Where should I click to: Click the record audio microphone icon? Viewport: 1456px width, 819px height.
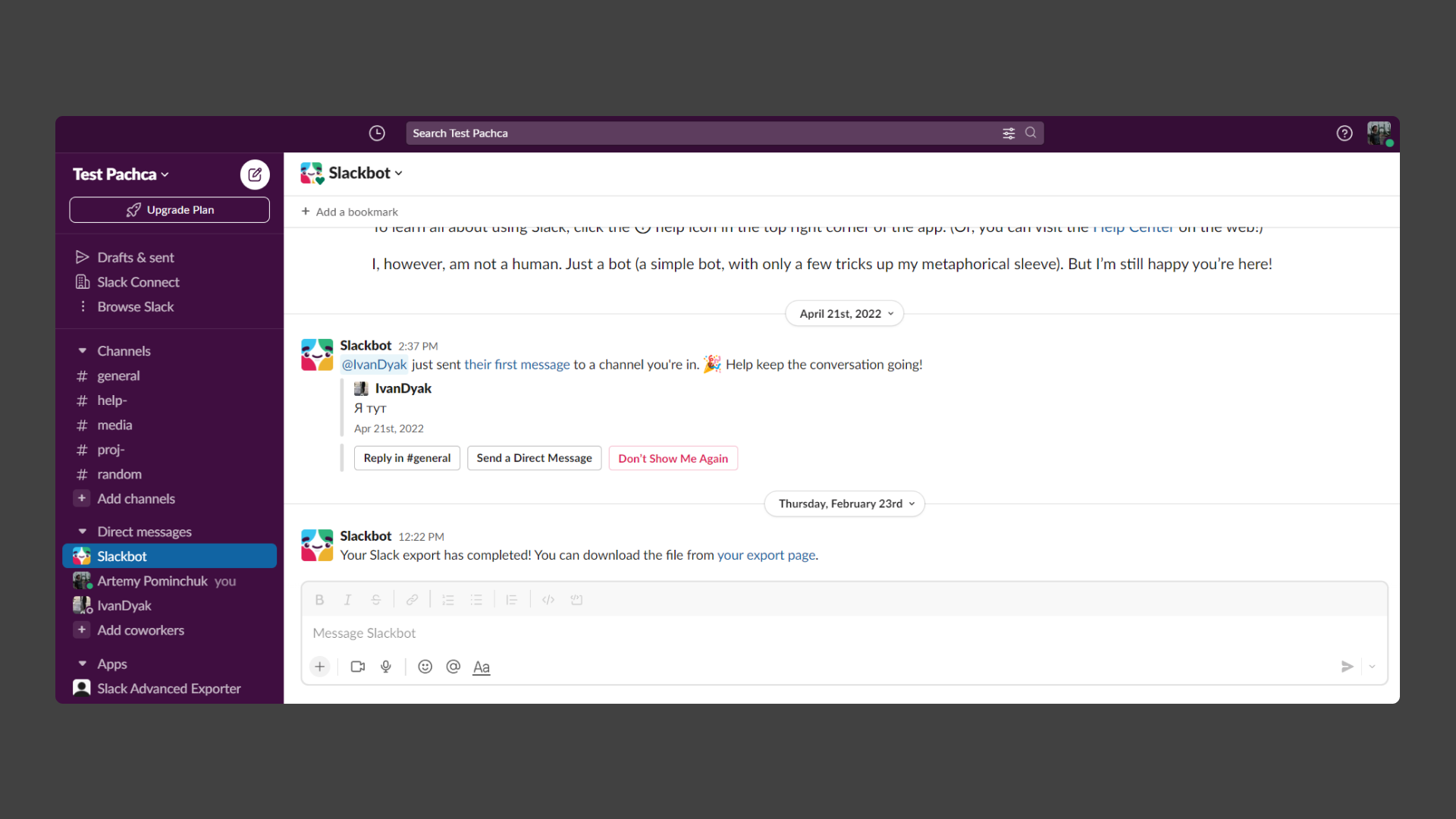tap(386, 667)
